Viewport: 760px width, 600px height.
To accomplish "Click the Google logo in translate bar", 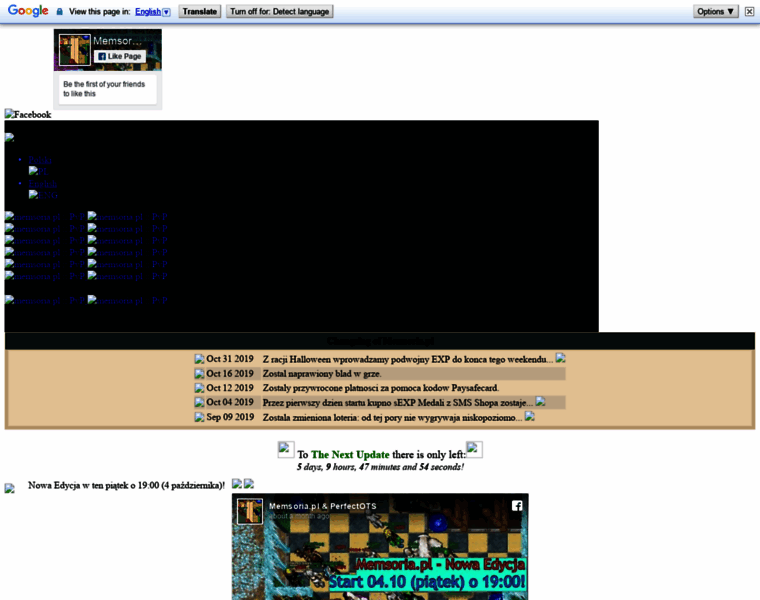I will click(x=28, y=11).
